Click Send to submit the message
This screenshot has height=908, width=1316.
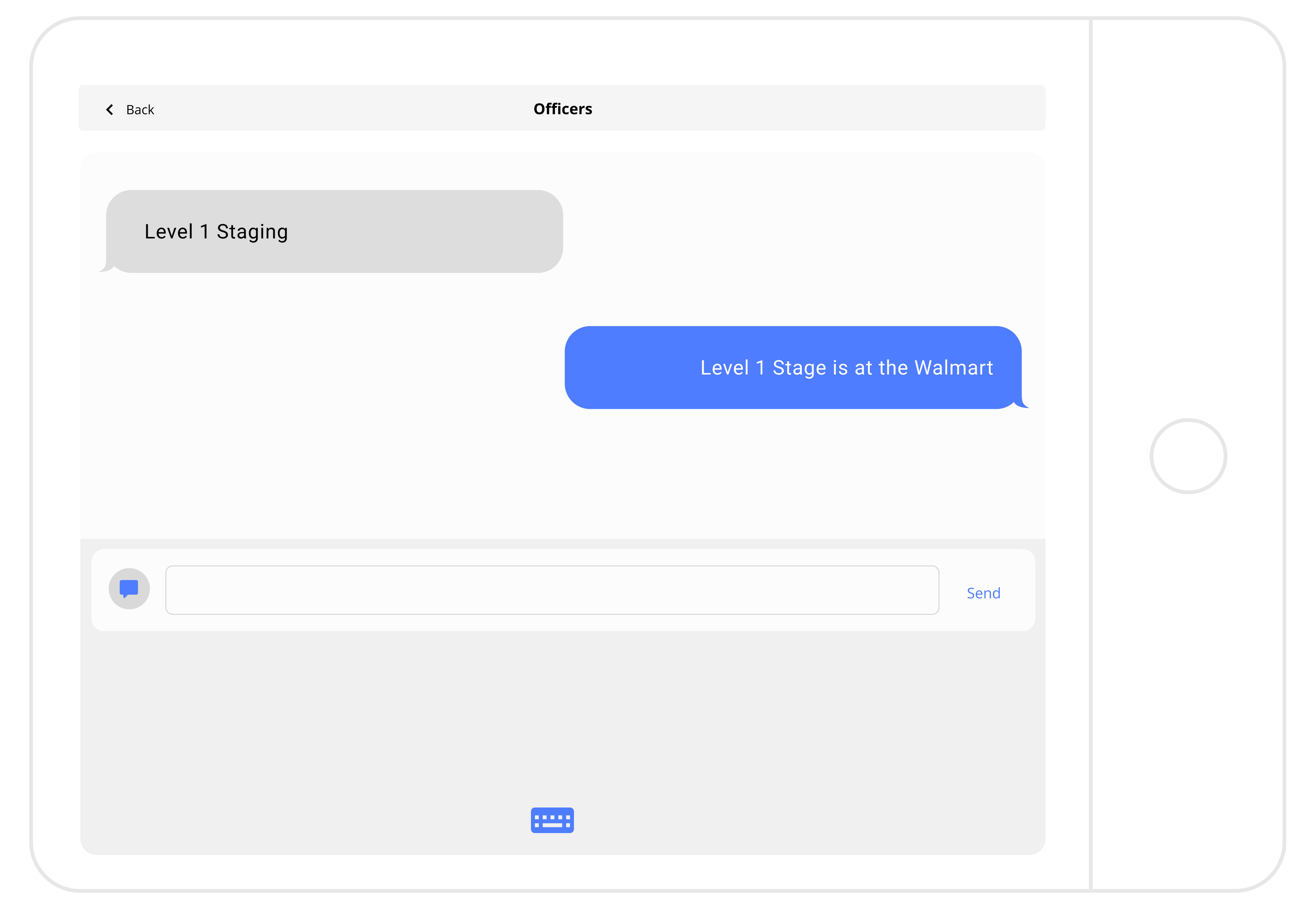[x=983, y=593]
